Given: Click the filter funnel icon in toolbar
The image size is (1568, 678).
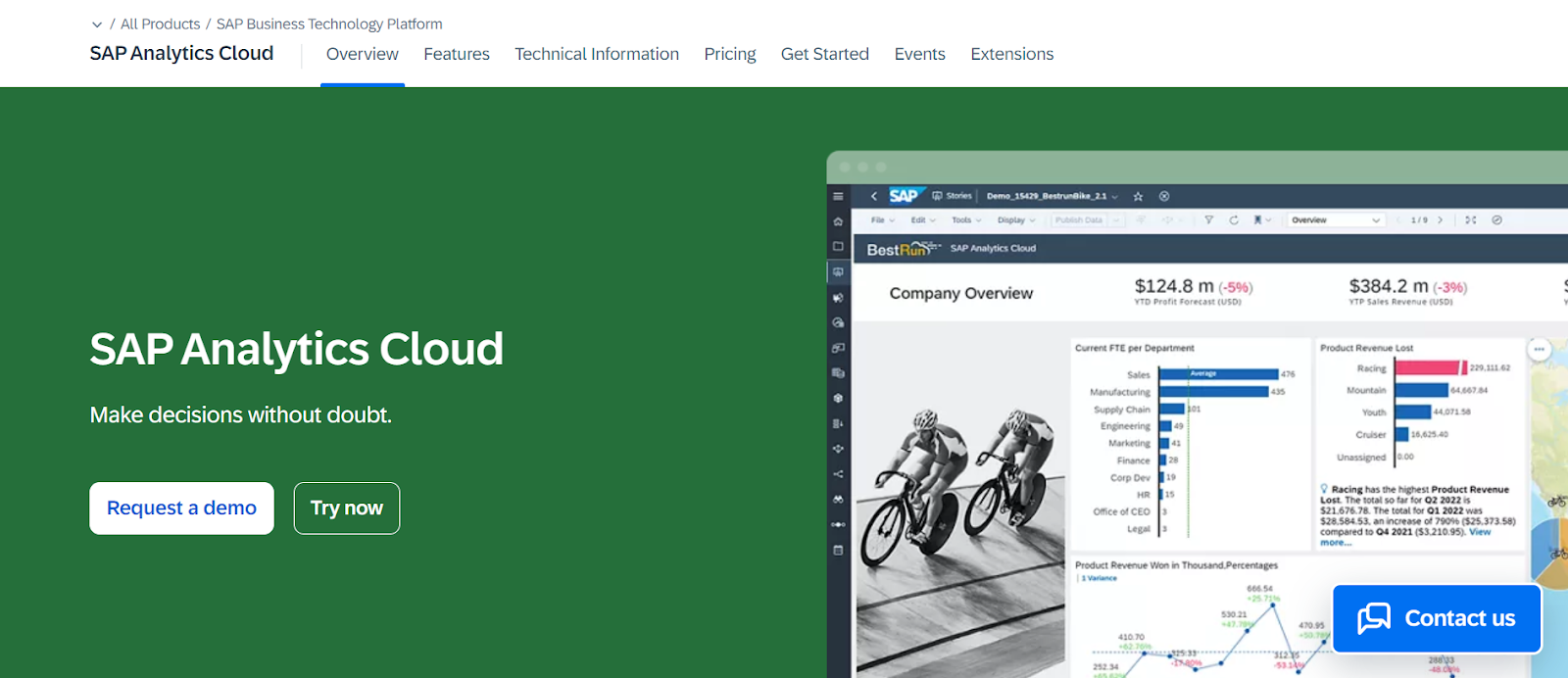Looking at the screenshot, I should pos(1208,220).
